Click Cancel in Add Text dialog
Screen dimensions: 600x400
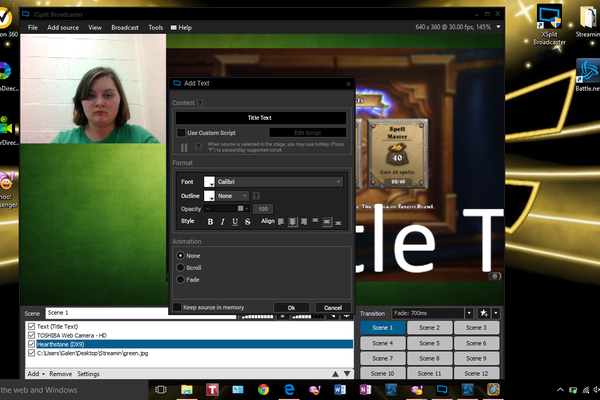tap(333, 307)
